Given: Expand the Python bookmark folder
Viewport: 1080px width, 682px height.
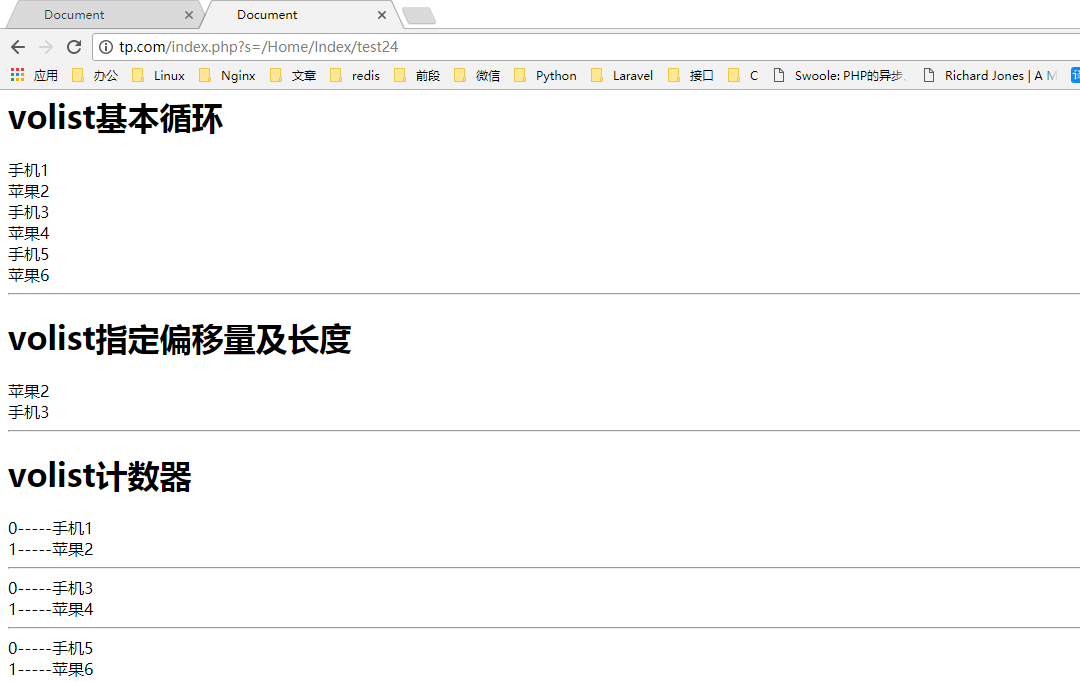Looking at the screenshot, I should [545, 75].
